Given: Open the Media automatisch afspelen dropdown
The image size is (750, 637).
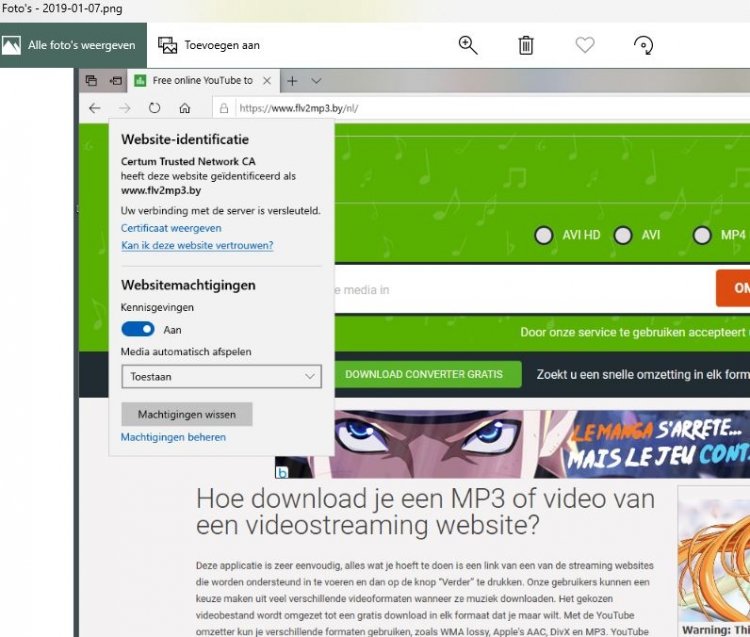Looking at the screenshot, I should point(221,377).
